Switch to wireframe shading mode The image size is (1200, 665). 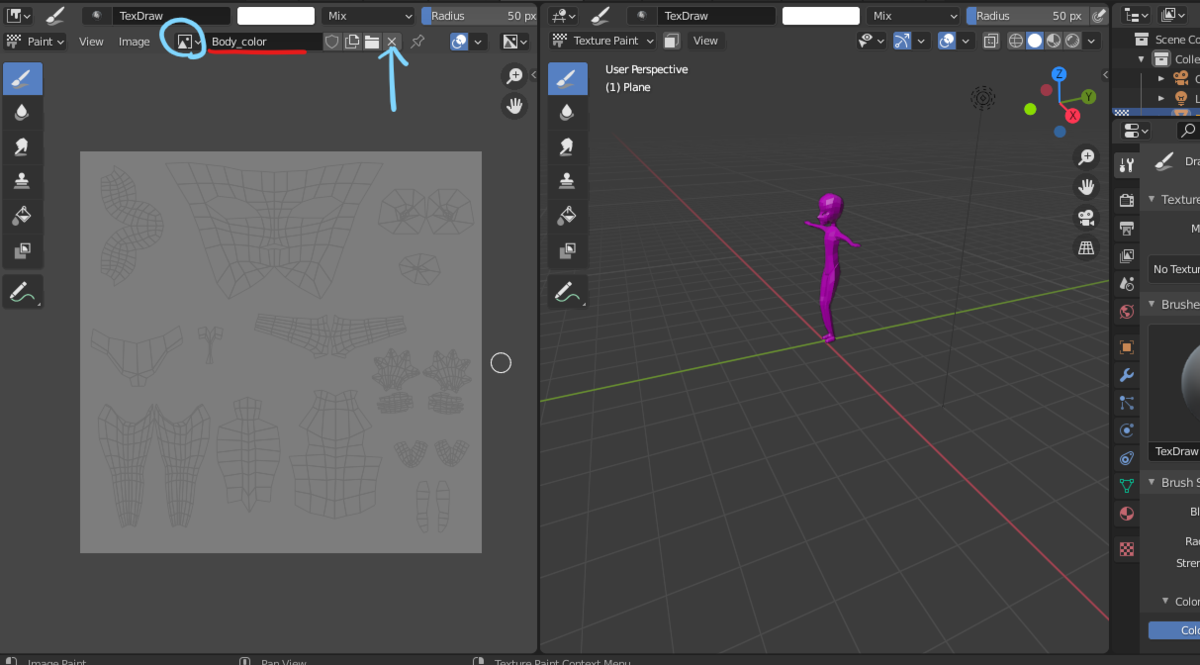pyautogui.click(x=1017, y=41)
